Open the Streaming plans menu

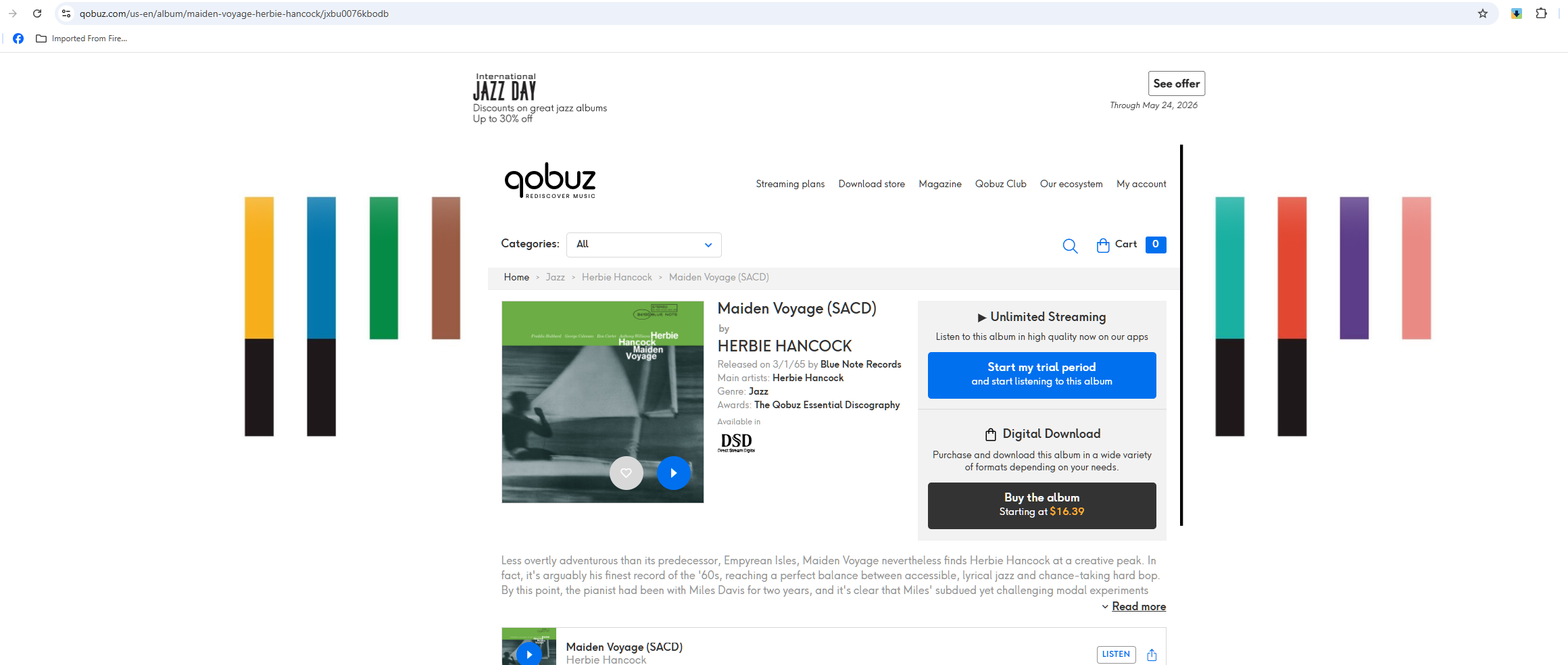(790, 184)
